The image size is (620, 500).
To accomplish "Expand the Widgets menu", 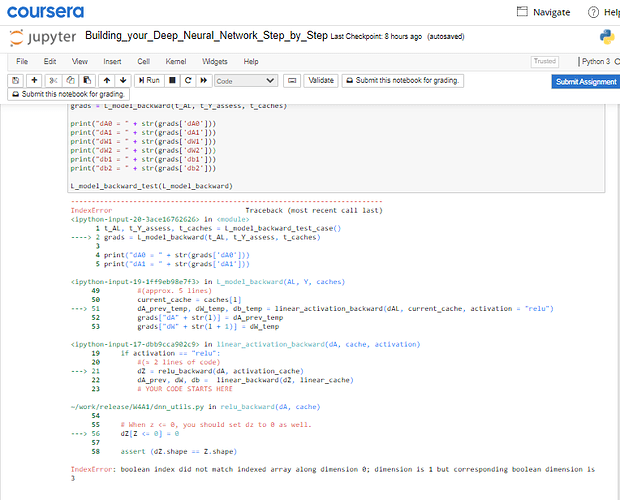I will point(214,61).
